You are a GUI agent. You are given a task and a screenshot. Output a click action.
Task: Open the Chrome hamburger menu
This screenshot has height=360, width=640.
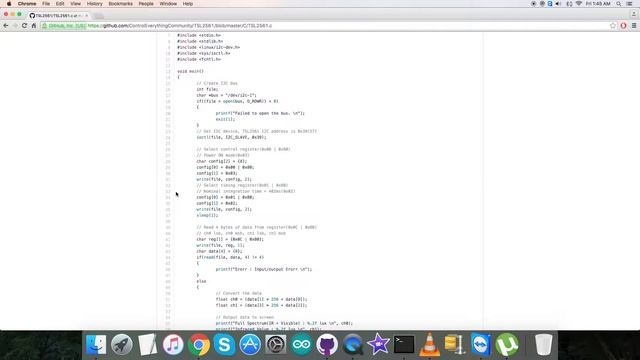[x=634, y=26]
